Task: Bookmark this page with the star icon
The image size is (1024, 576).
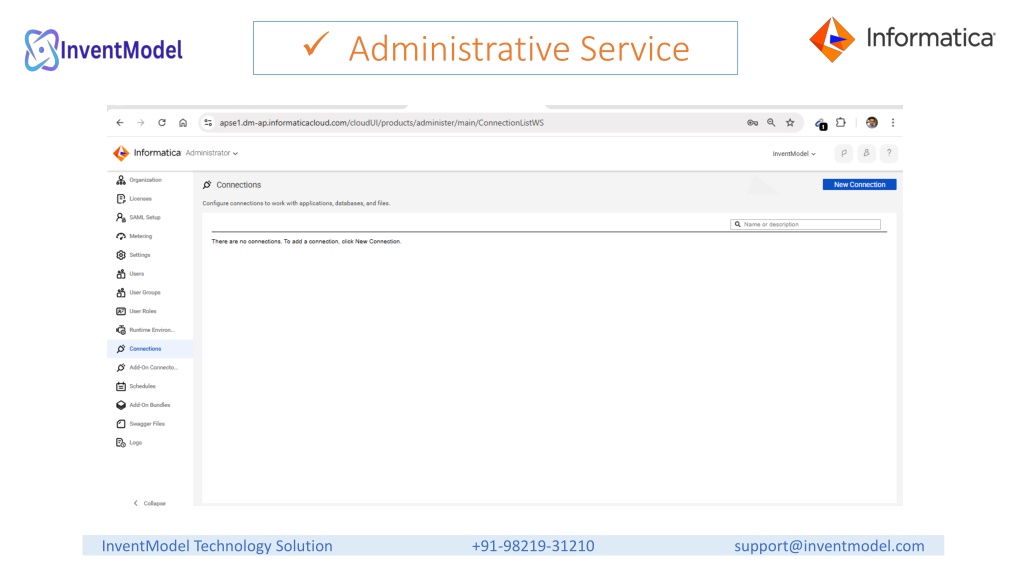Action: [x=790, y=123]
